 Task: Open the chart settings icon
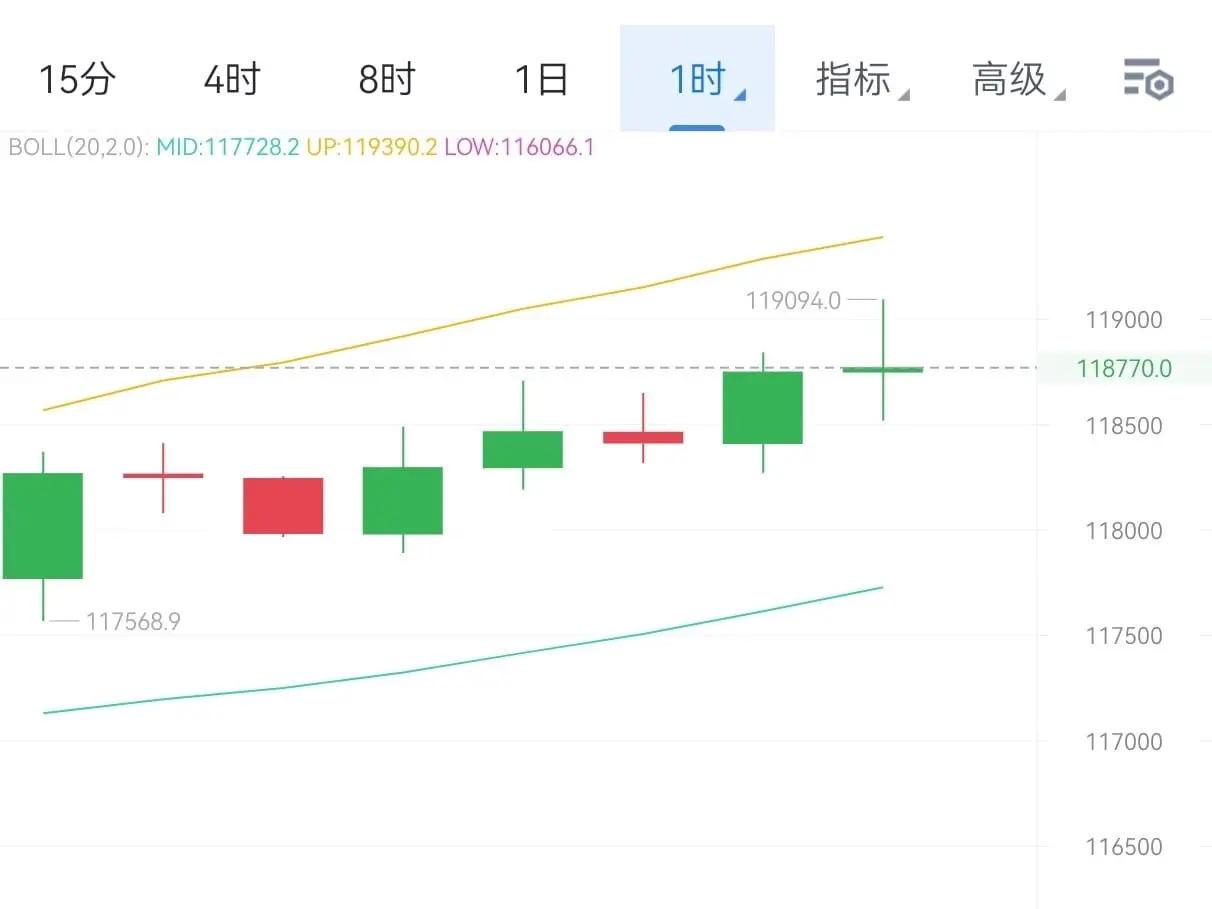(x=1148, y=79)
